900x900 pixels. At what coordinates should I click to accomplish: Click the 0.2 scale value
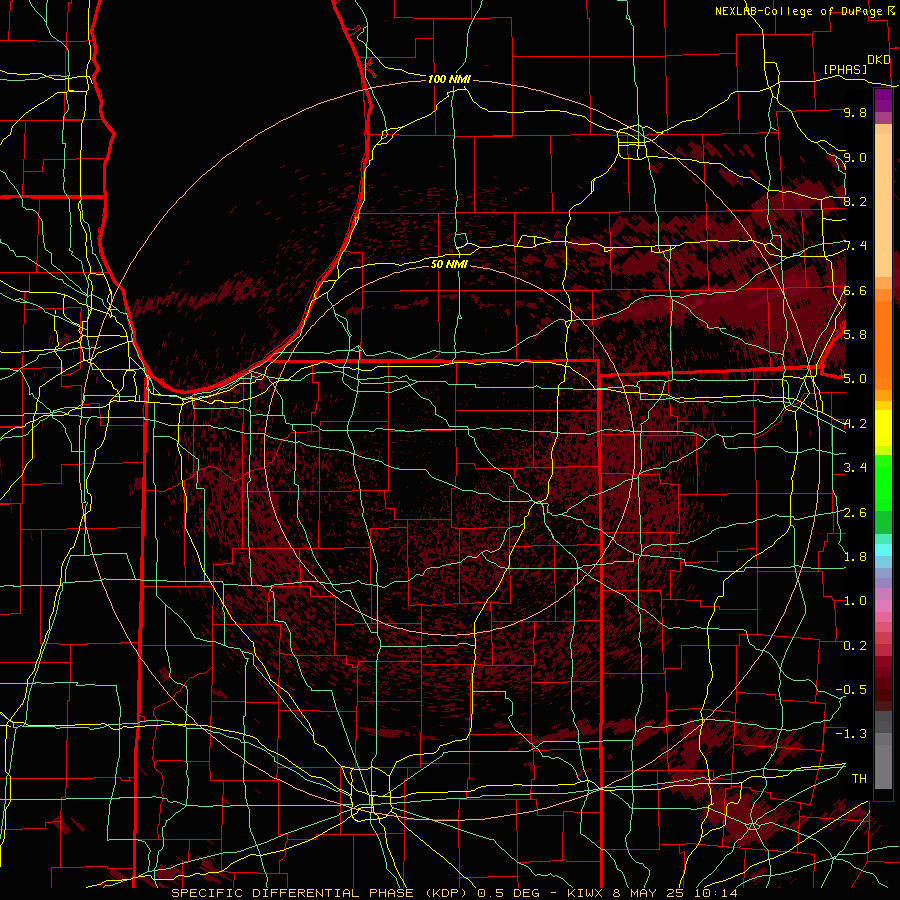[855, 646]
